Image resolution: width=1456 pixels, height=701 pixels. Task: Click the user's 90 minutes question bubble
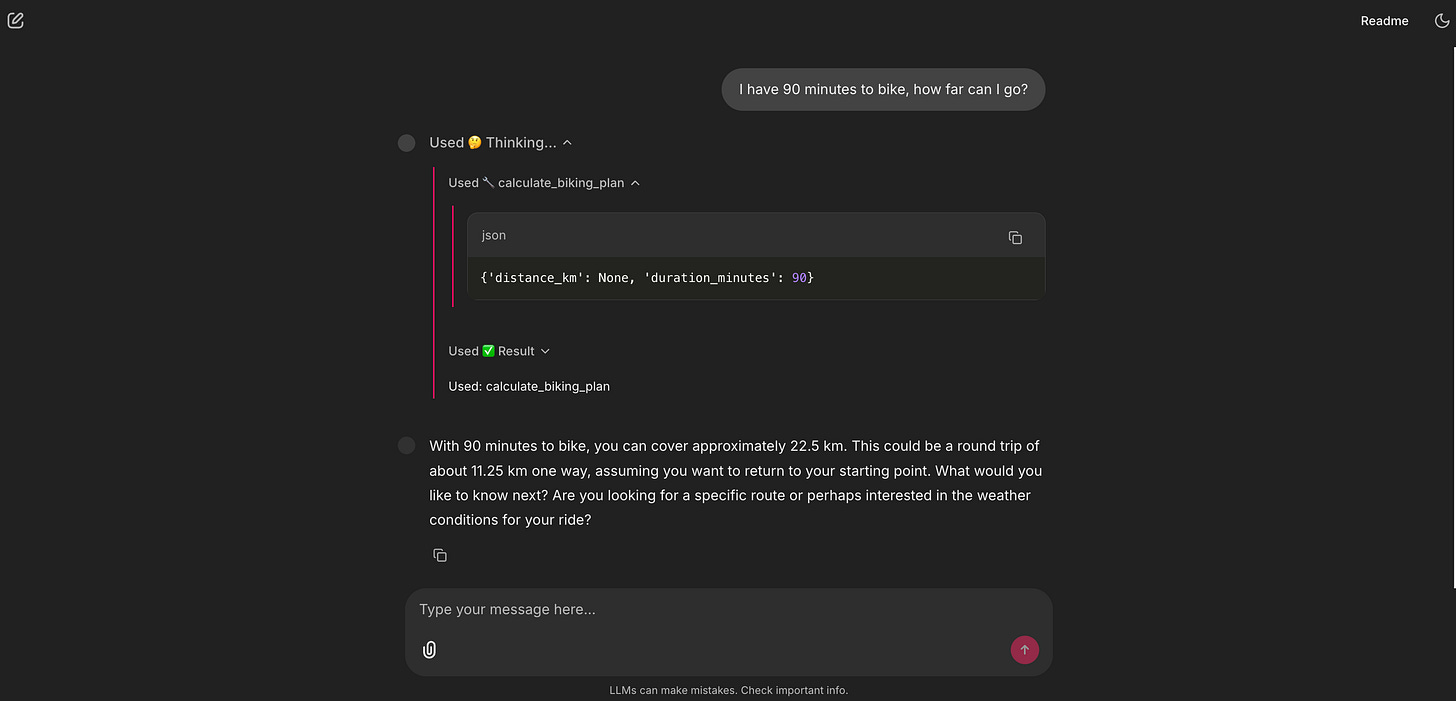click(x=883, y=89)
